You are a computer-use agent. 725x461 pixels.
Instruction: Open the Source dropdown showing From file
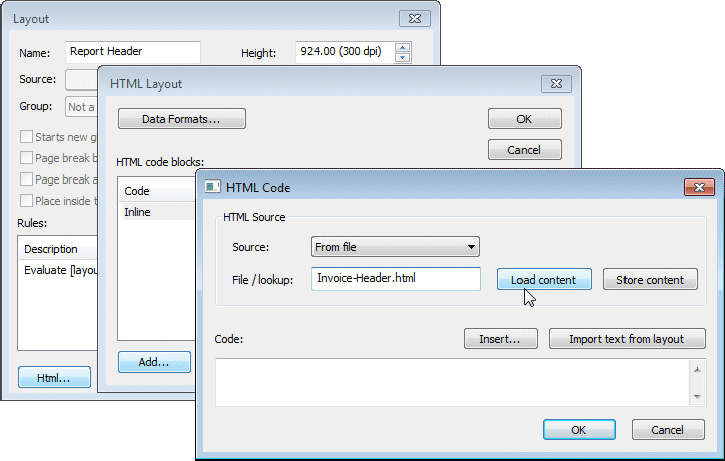click(396, 247)
